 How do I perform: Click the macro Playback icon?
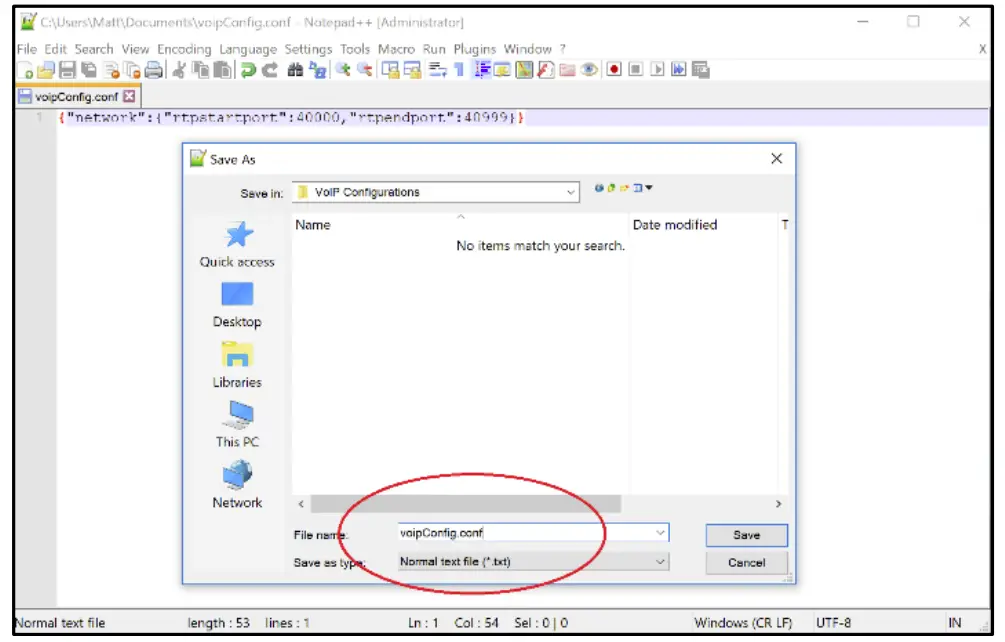(657, 69)
